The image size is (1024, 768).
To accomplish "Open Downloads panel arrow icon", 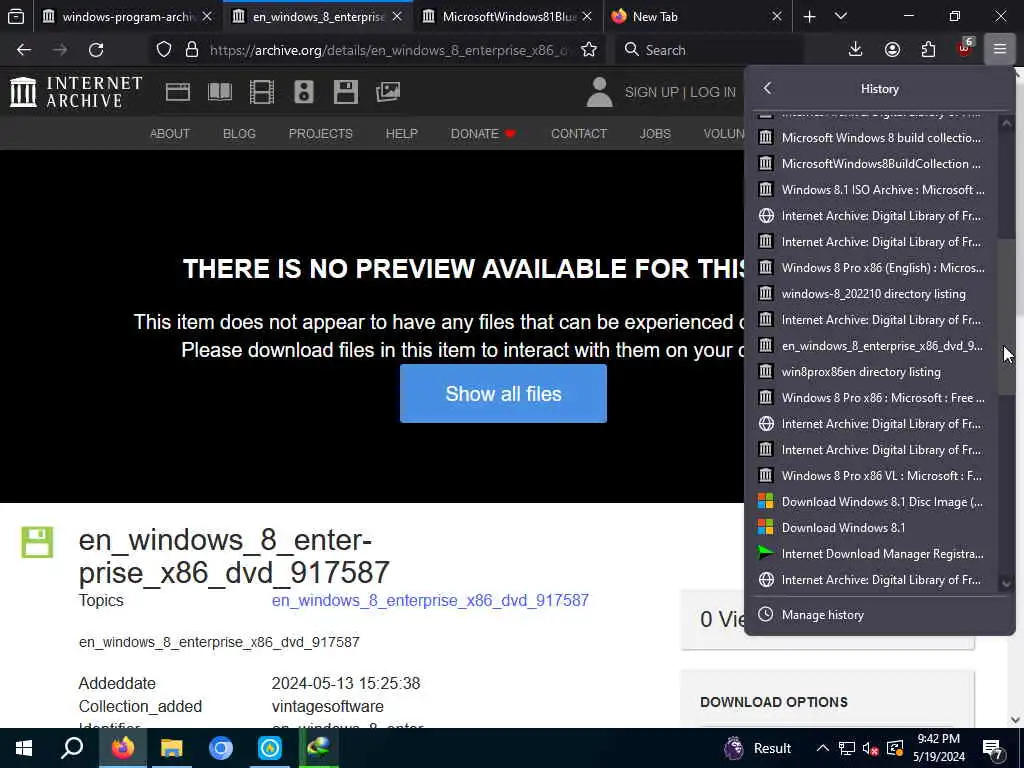I will point(856,50).
